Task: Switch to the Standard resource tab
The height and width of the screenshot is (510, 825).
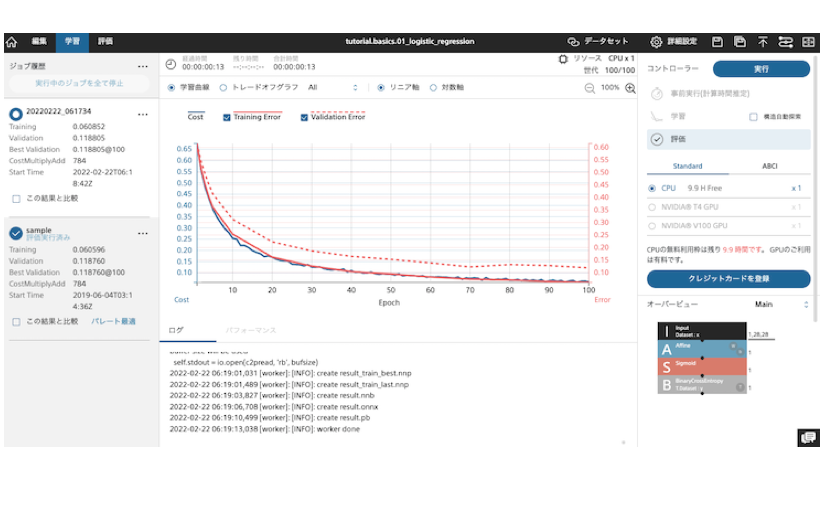Action: [687, 166]
